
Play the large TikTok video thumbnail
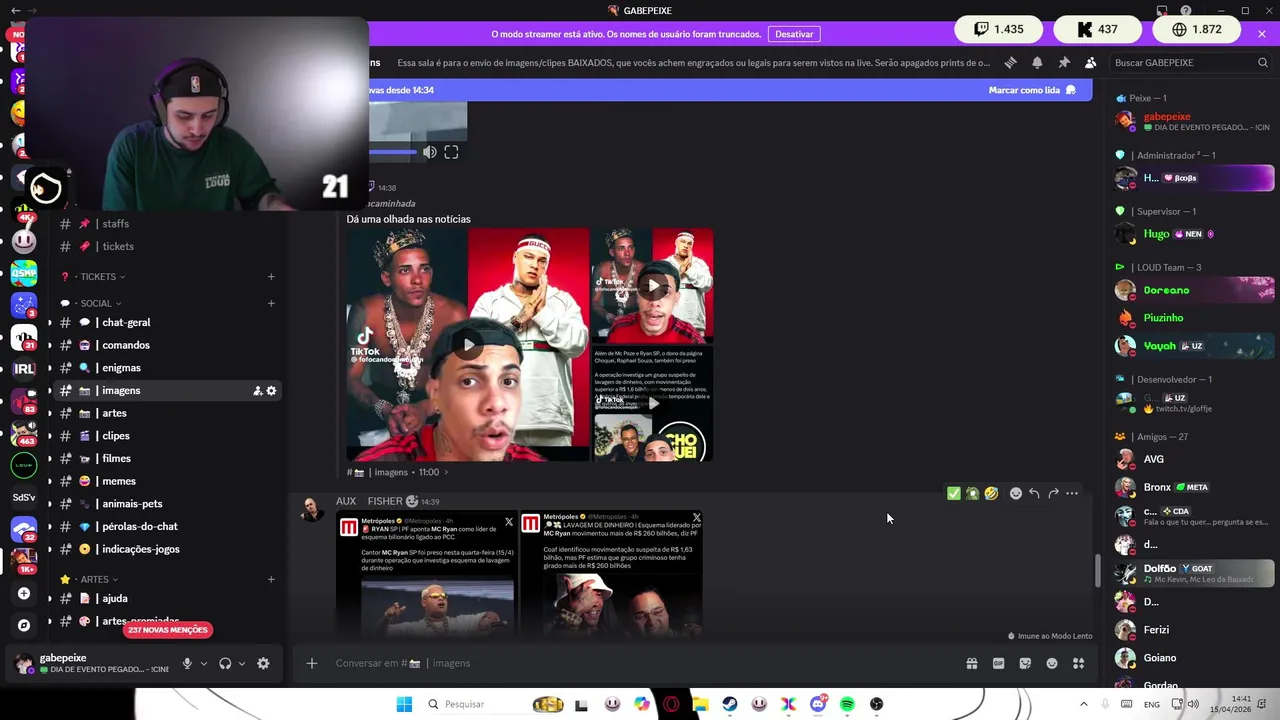pos(468,345)
